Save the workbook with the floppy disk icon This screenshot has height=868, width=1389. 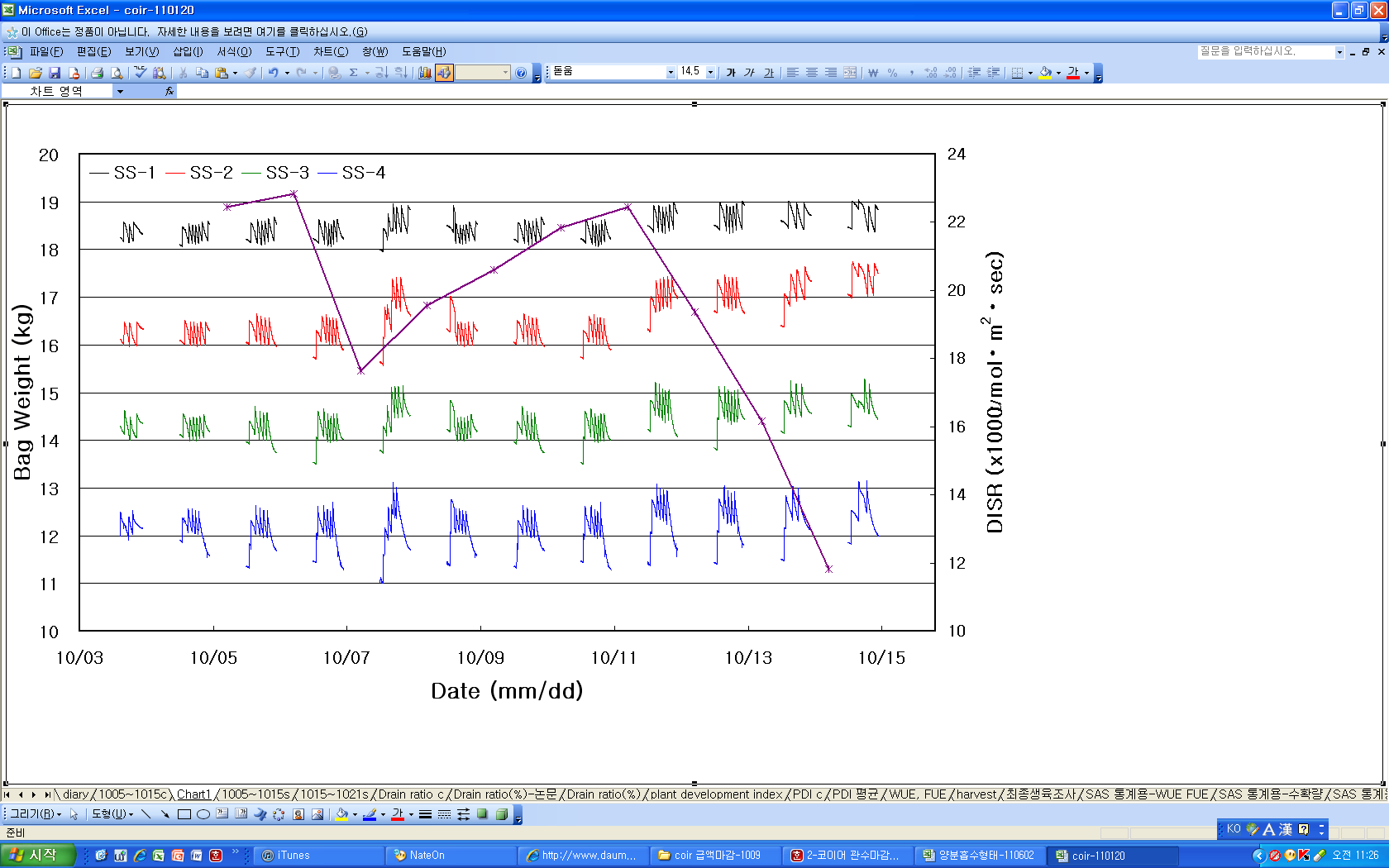55,73
